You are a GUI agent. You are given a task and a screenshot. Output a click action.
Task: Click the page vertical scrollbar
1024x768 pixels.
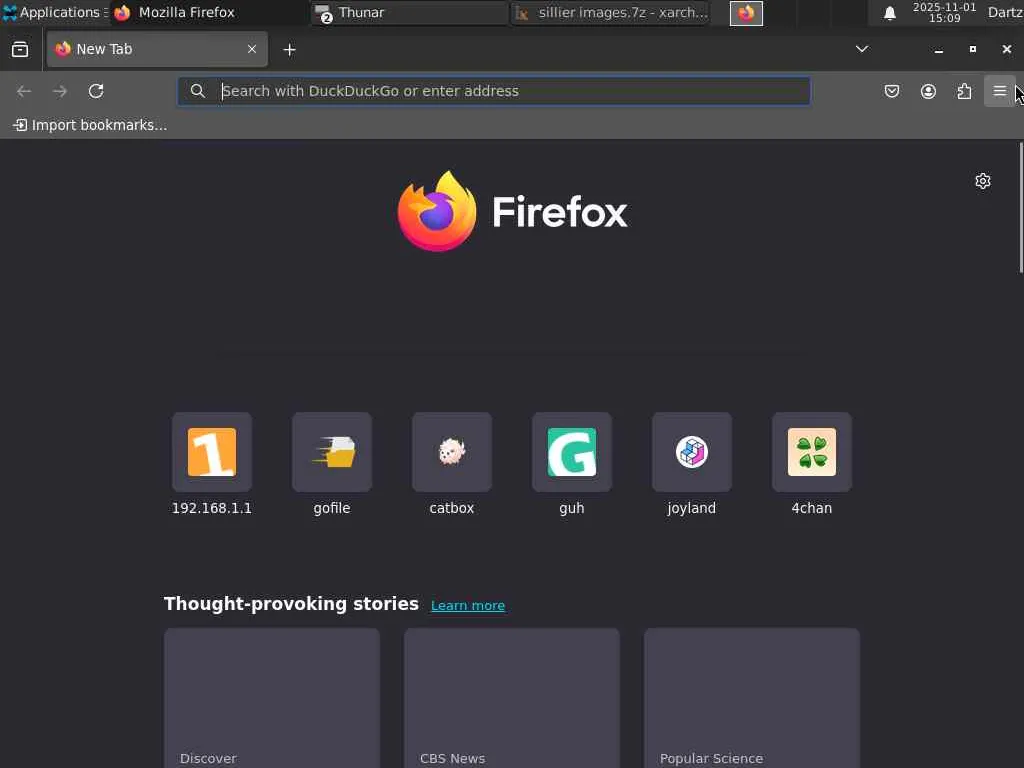(1021, 207)
